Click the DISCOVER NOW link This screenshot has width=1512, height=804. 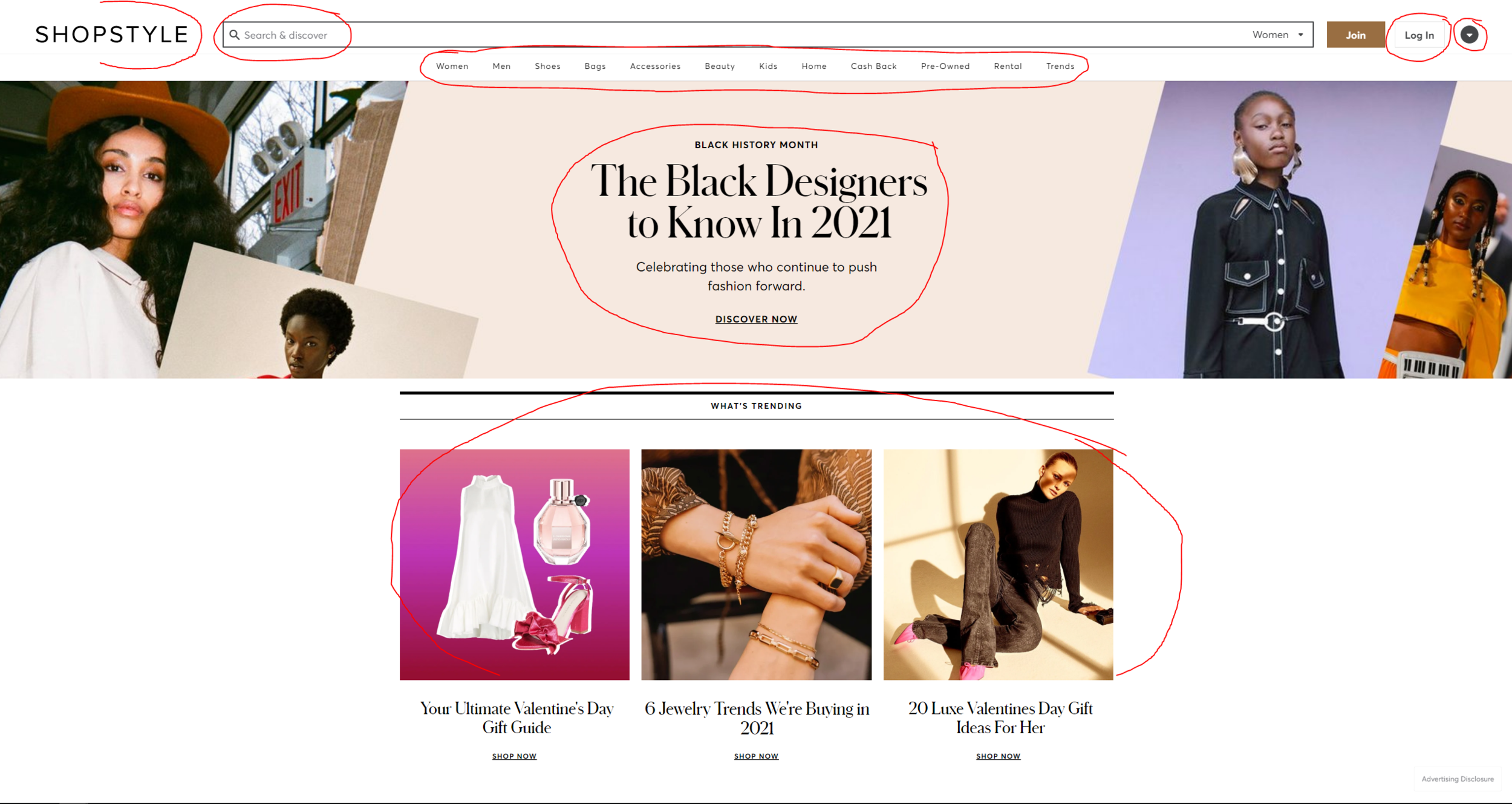click(x=756, y=319)
